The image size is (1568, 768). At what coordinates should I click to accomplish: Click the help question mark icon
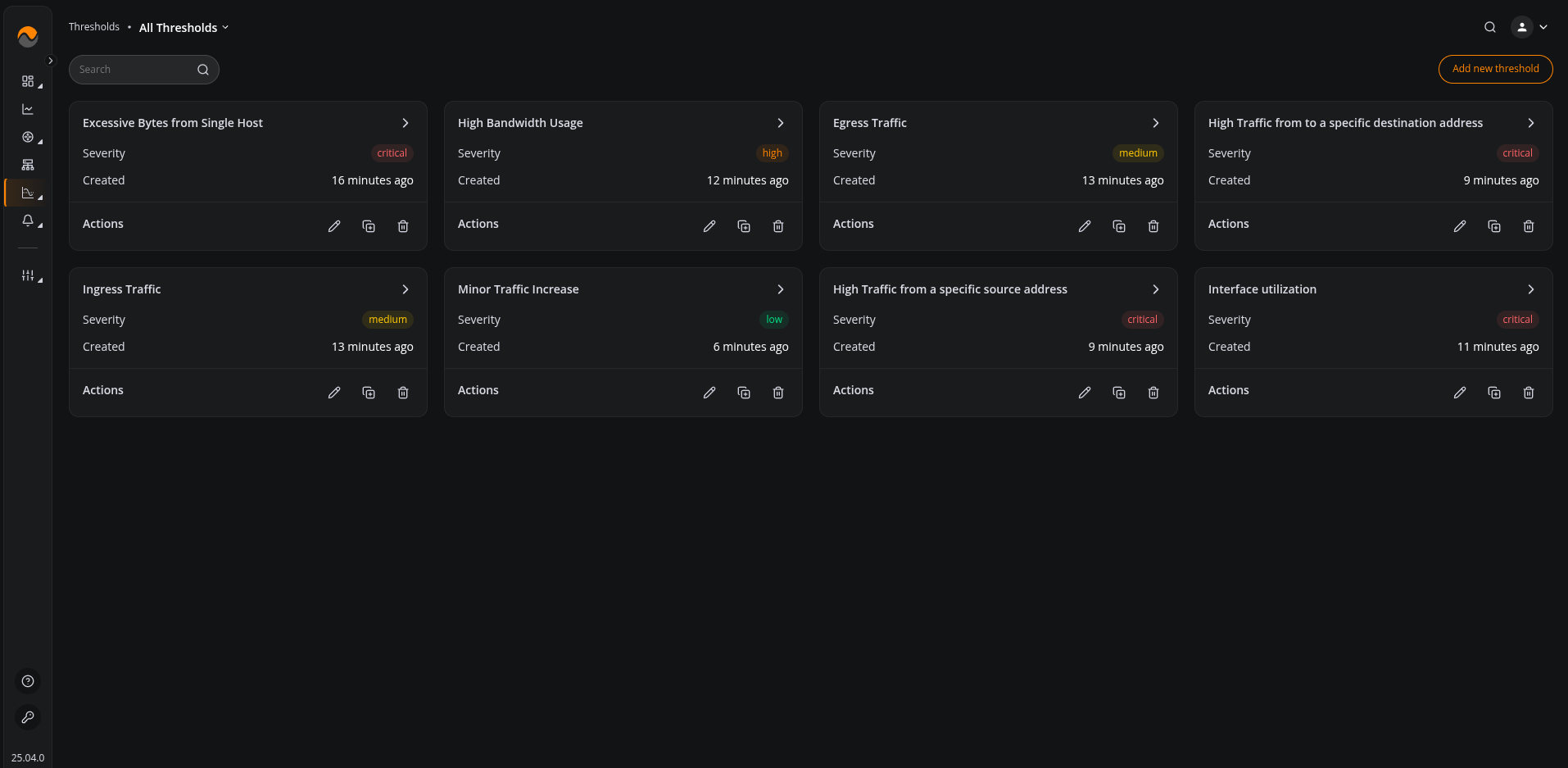point(28,681)
